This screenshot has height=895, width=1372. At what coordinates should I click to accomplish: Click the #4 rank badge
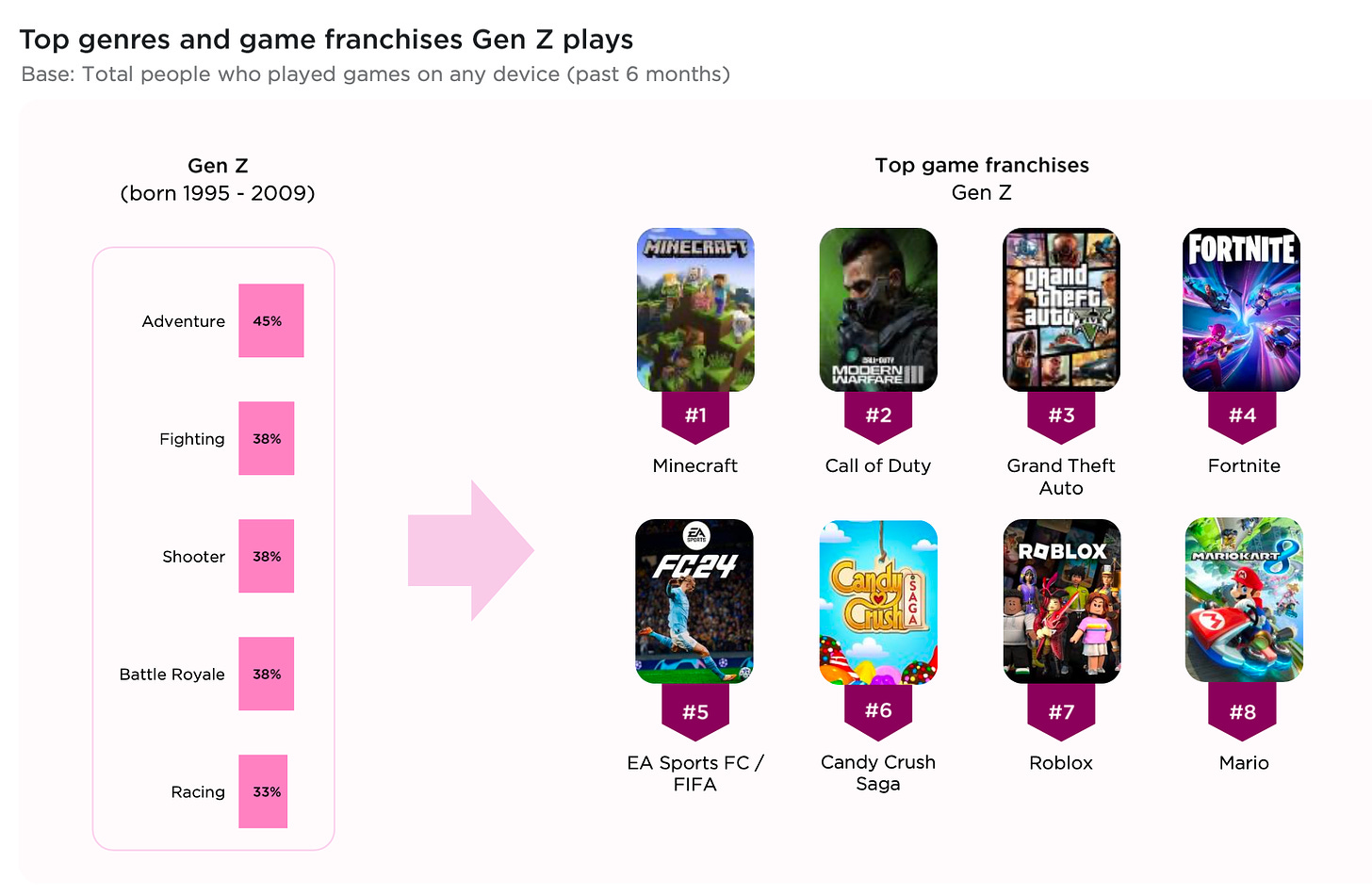point(1242,416)
